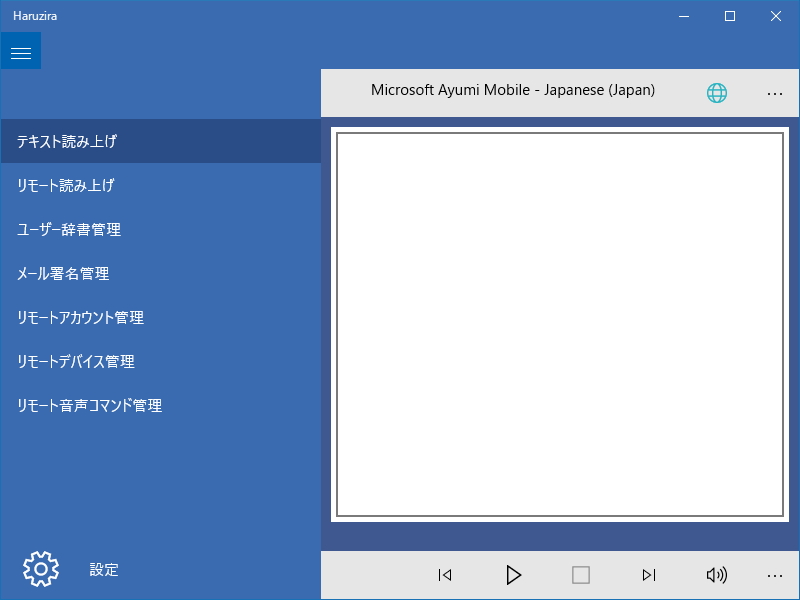Select リモート読み上げ in the sidebar

pyautogui.click(x=66, y=185)
